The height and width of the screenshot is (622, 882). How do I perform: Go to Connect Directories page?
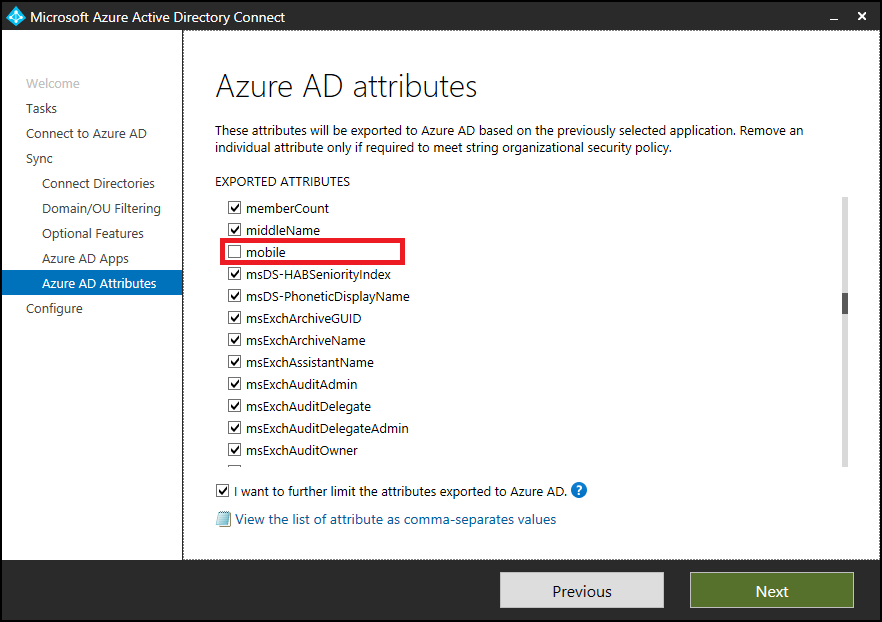(x=98, y=183)
